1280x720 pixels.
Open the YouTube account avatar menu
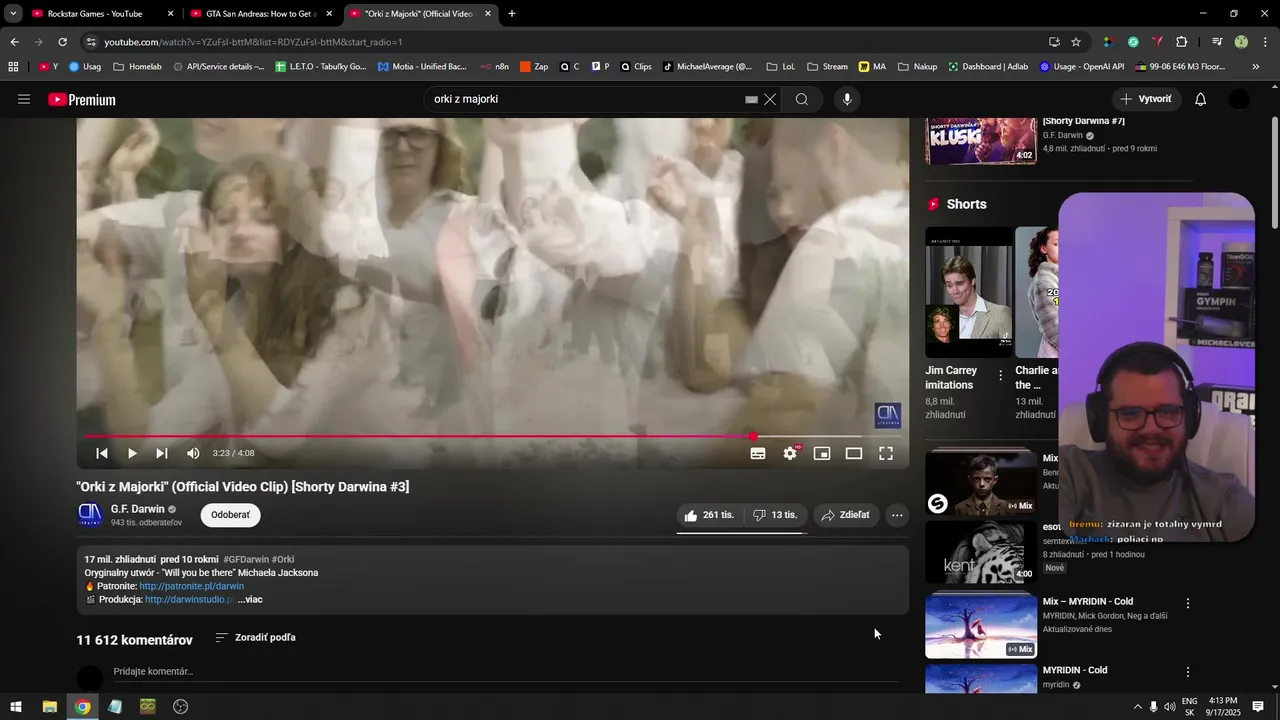tap(1239, 99)
